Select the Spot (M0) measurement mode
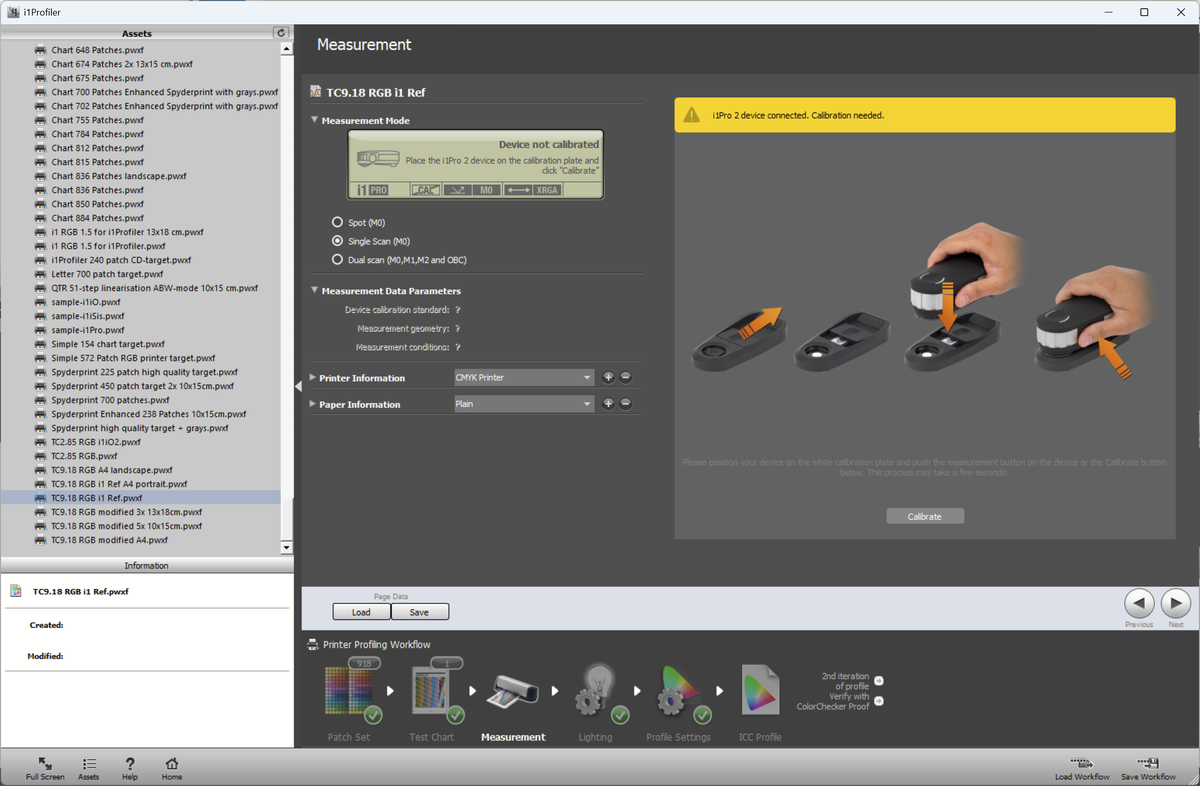 click(337, 222)
